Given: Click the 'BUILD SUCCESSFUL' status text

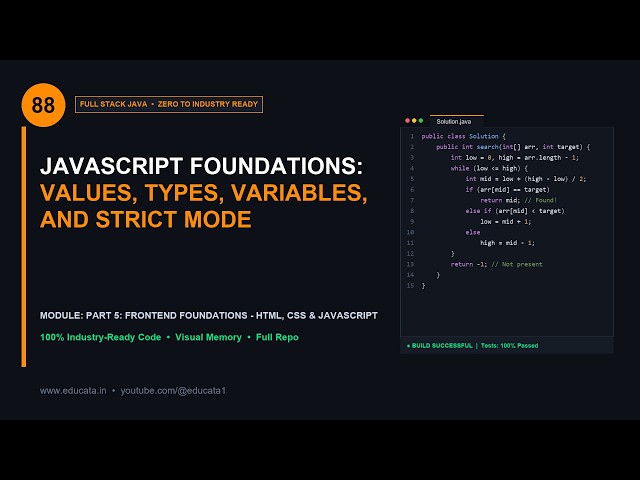Looking at the screenshot, I should tap(442, 346).
